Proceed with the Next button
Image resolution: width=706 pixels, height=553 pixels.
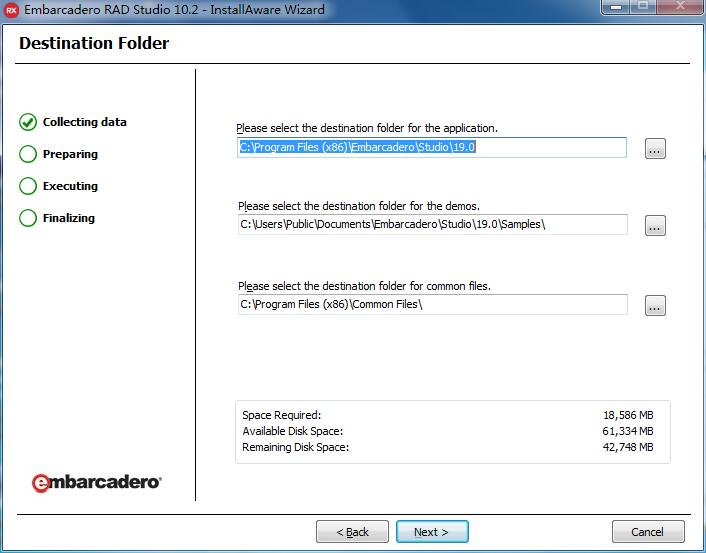pos(432,532)
